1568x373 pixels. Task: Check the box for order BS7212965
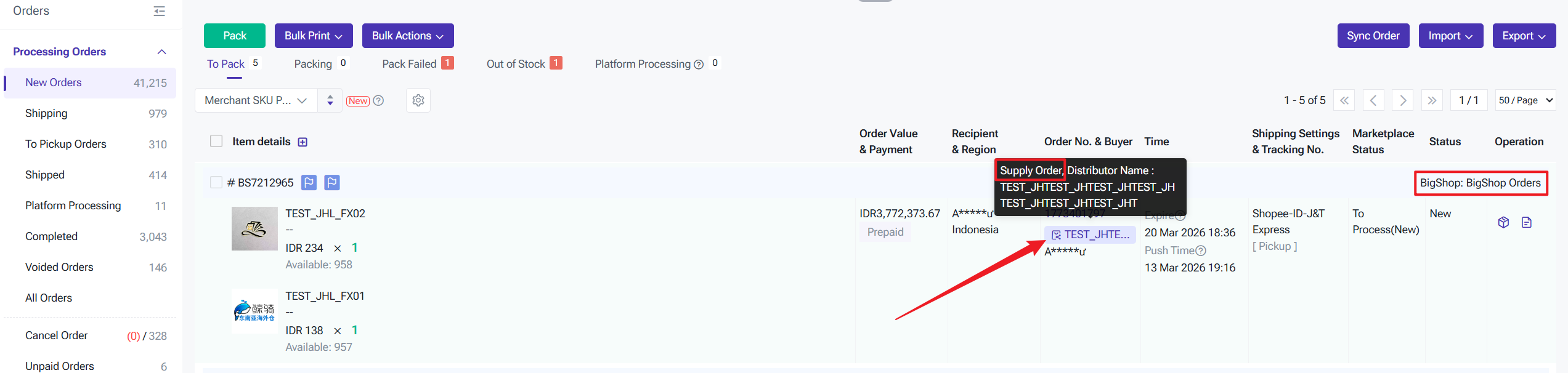[216, 183]
